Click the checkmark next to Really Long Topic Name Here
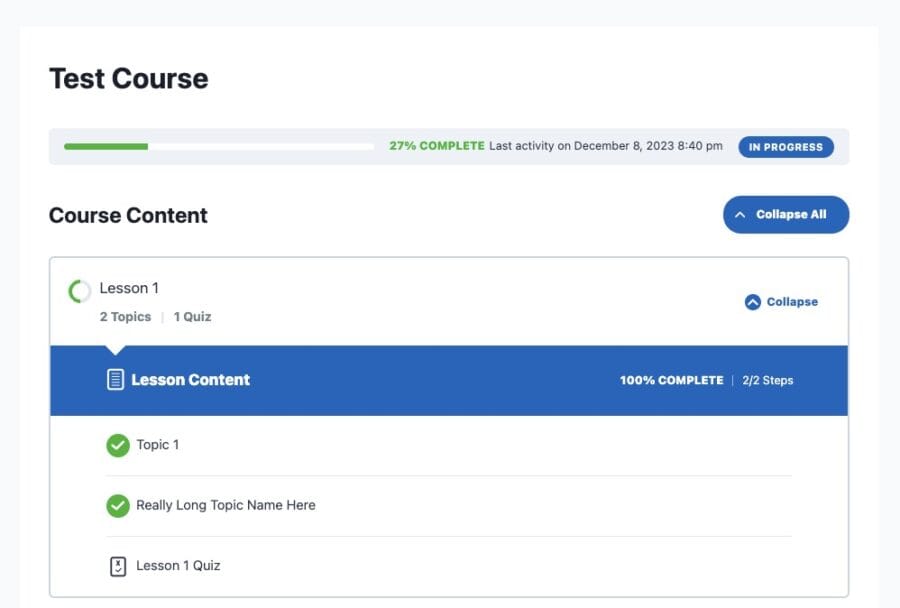 coord(117,505)
